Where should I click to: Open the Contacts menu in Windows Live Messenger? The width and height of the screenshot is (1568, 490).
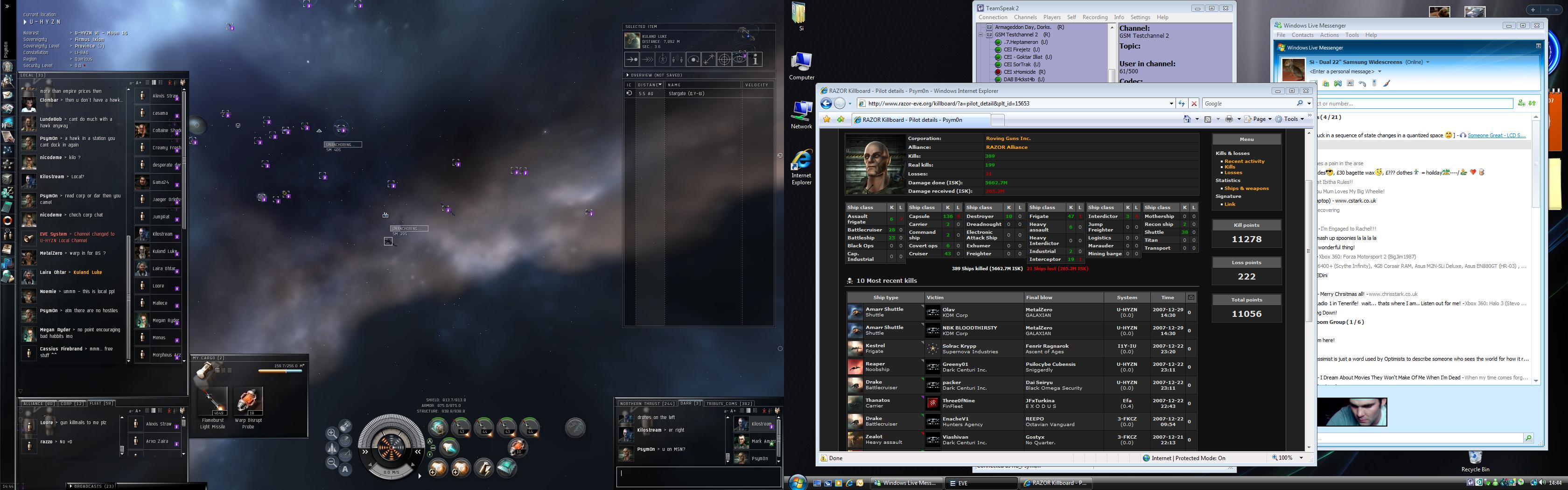[1302, 35]
